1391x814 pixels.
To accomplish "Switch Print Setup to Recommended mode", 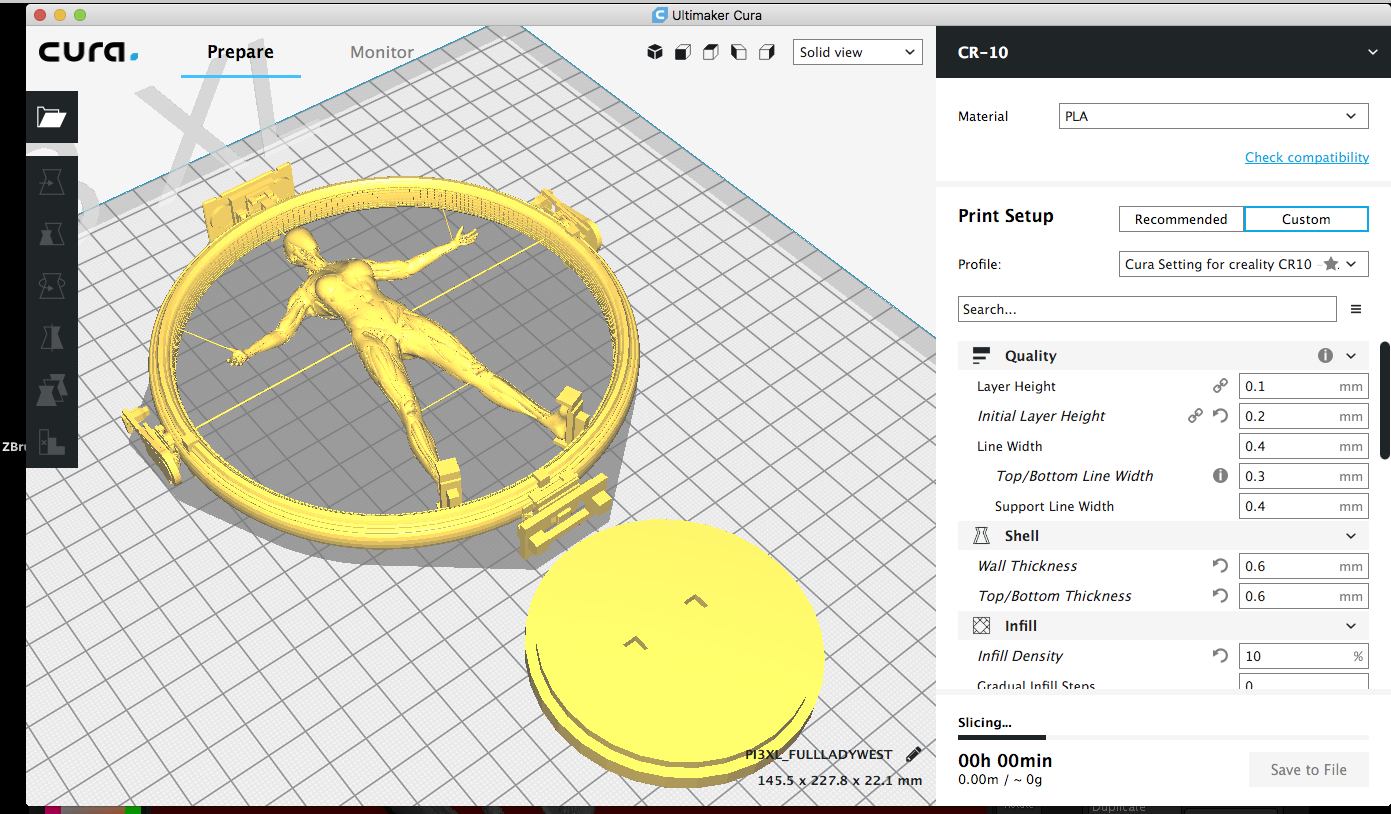I will tap(1181, 219).
